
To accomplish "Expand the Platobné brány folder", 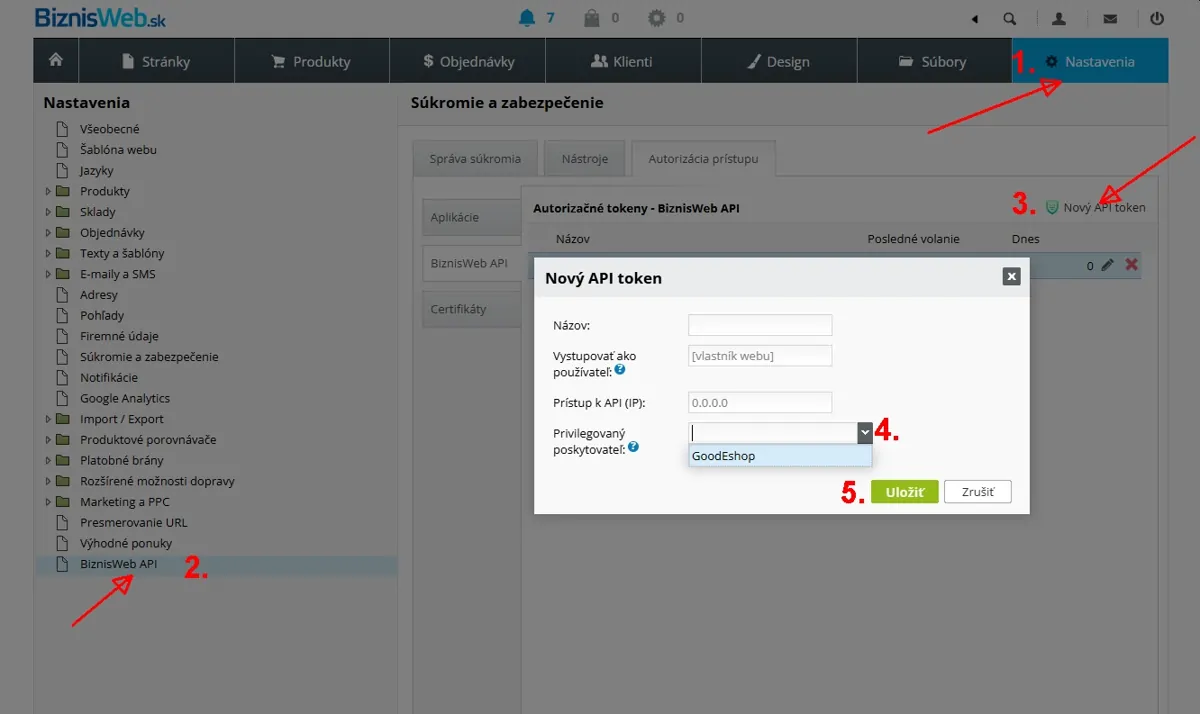I will [48, 460].
